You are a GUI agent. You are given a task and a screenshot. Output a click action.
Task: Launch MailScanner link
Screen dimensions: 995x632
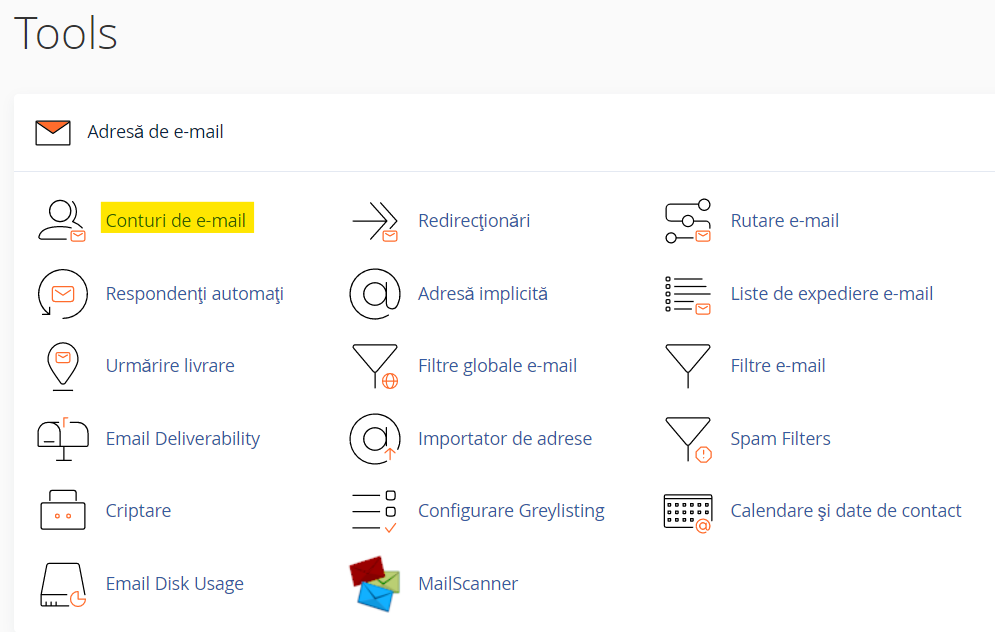tap(468, 584)
